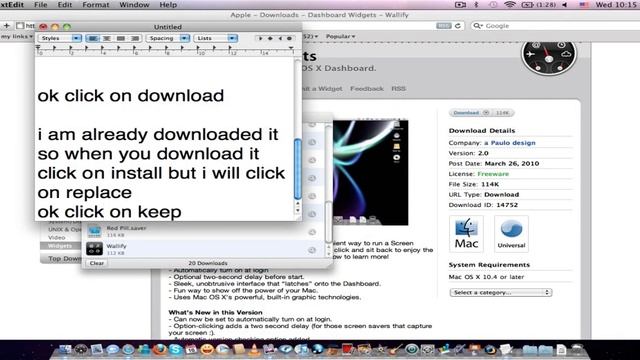Image resolution: width=640 pixels, height=360 pixels.
Task: Click the Mac platform icon
Action: point(466,233)
